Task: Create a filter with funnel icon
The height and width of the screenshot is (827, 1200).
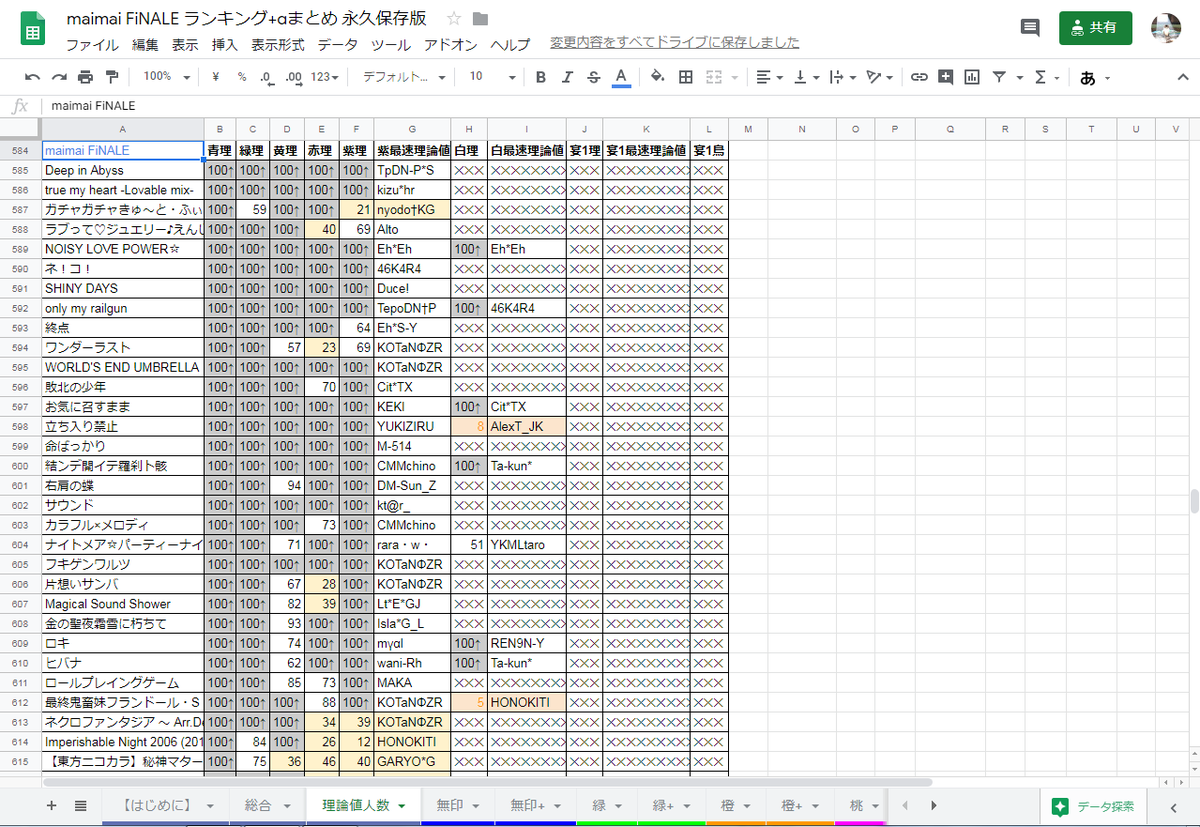Action: [x=999, y=77]
